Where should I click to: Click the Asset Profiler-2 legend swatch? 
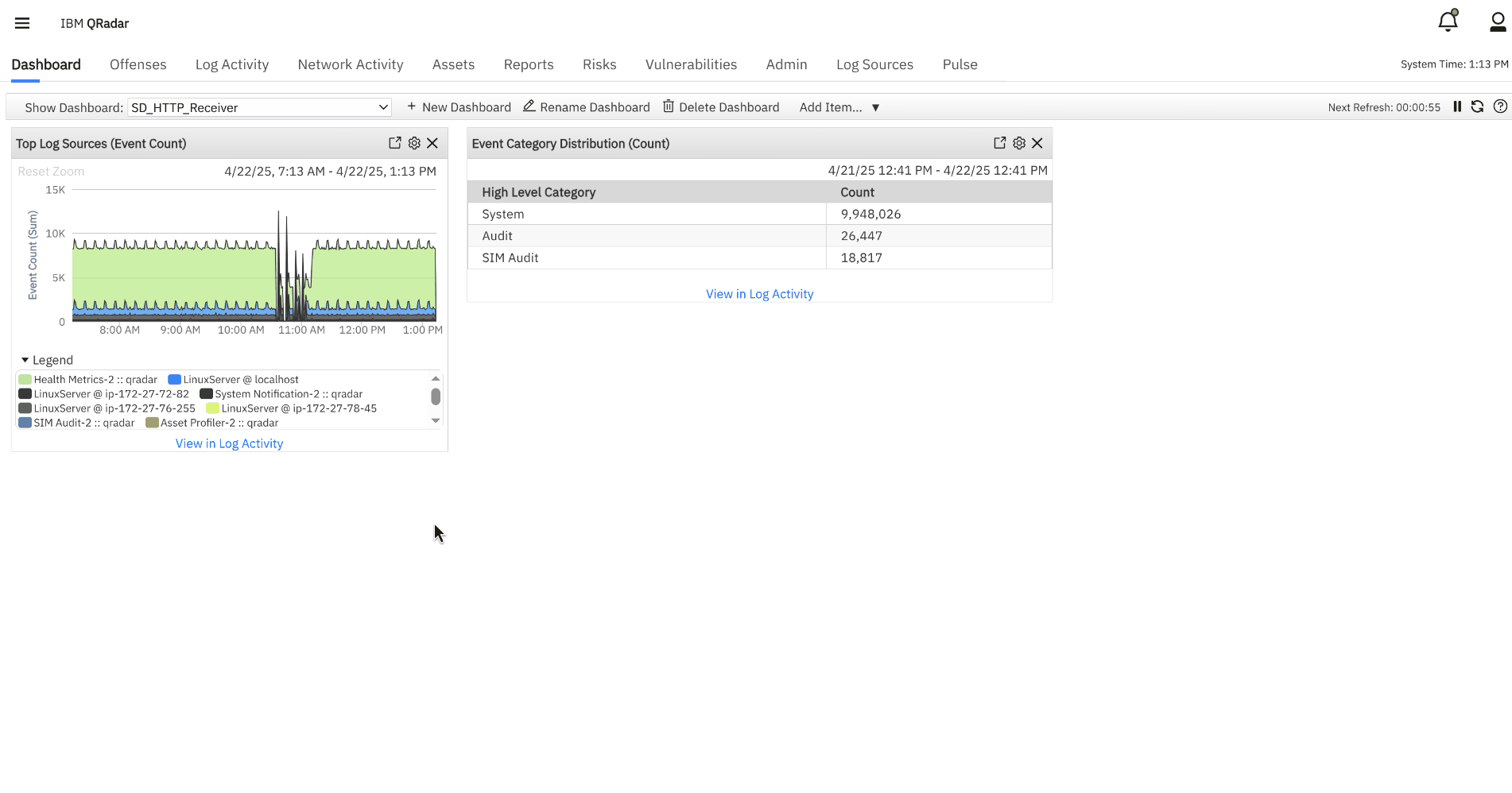(153, 423)
